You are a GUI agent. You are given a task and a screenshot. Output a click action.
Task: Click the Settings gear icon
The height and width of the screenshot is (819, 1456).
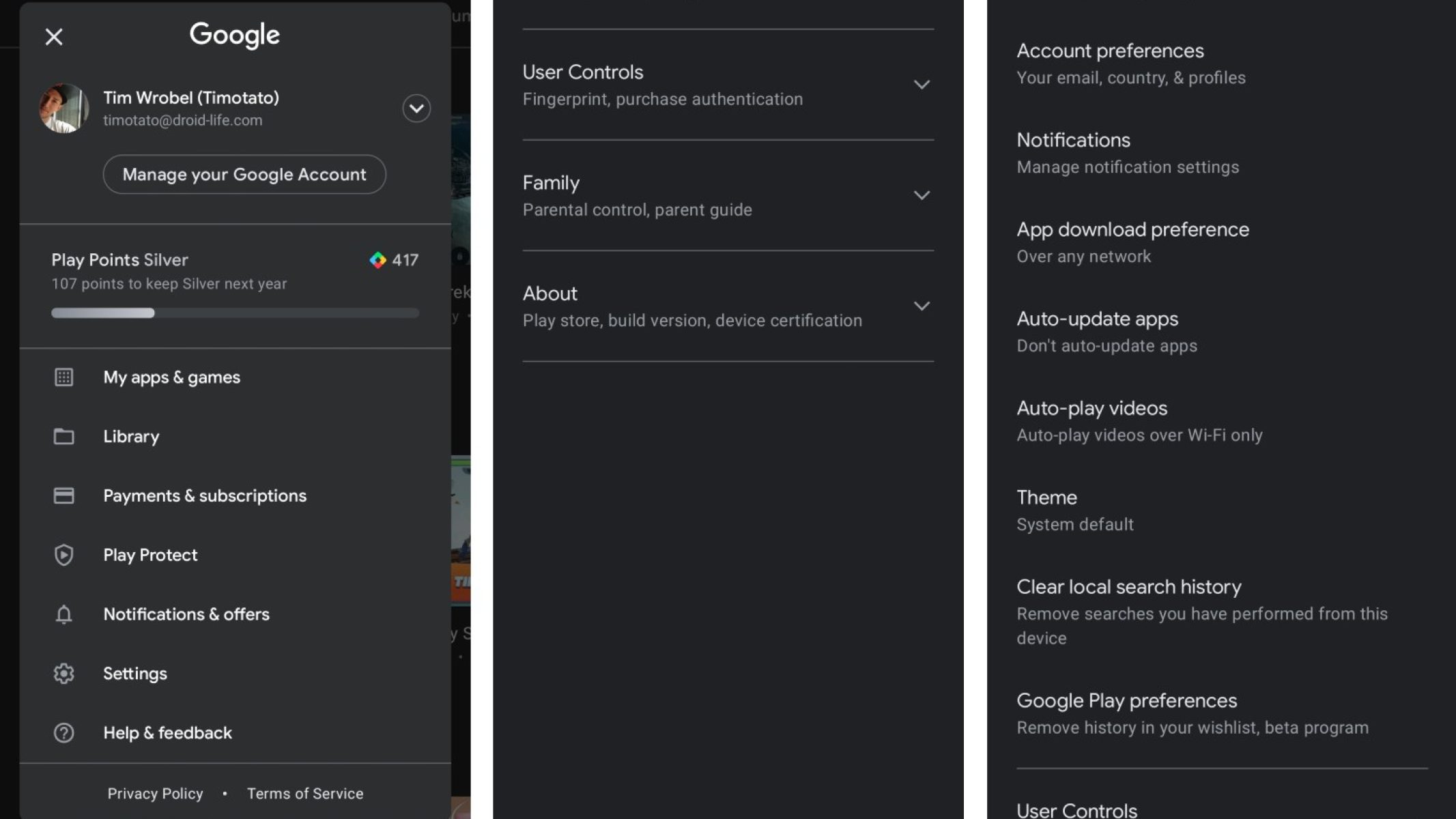[x=63, y=674]
